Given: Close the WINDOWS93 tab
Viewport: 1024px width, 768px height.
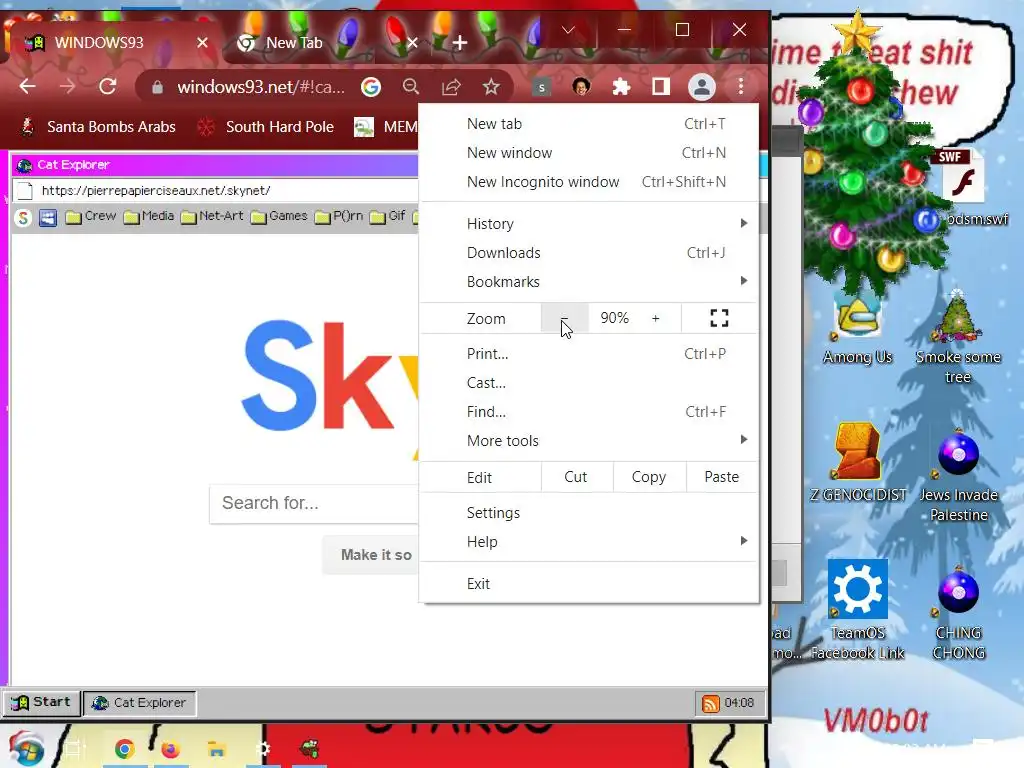Looking at the screenshot, I should (x=202, y=43).
